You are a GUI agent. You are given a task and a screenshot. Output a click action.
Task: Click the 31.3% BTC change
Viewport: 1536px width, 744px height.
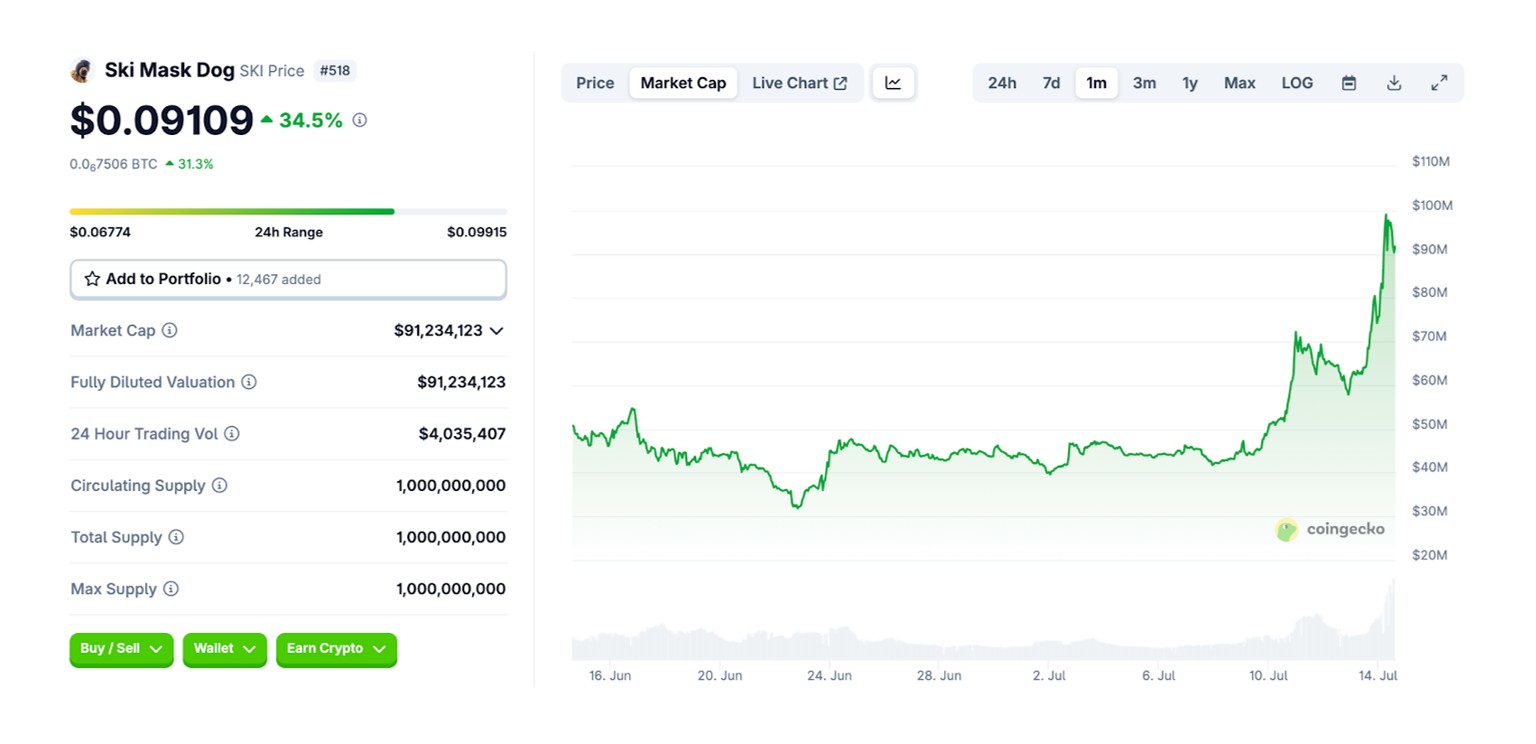[190, 164]
